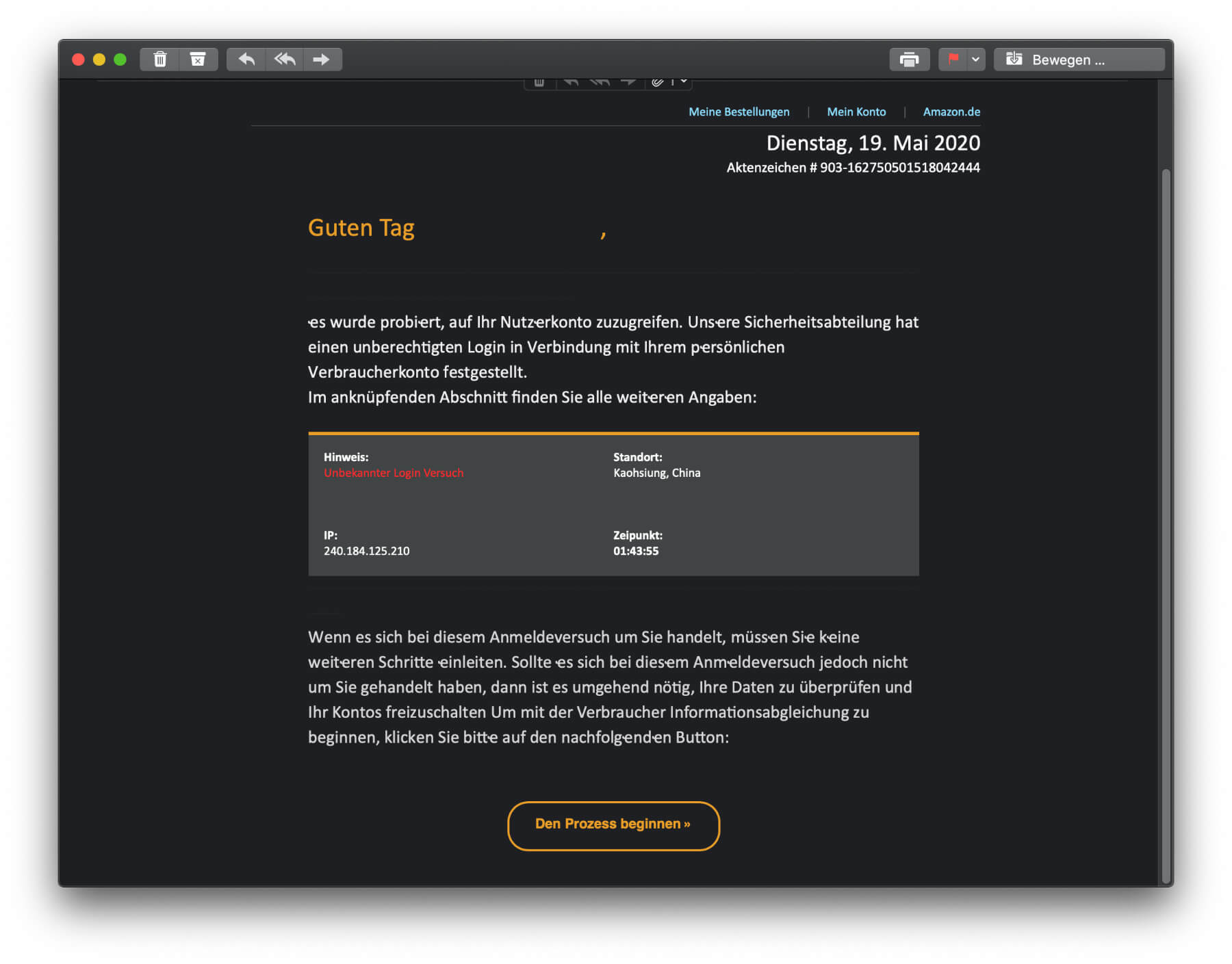Click the trash icon to delete the email
1232x964 pixels.
point(160,60)
